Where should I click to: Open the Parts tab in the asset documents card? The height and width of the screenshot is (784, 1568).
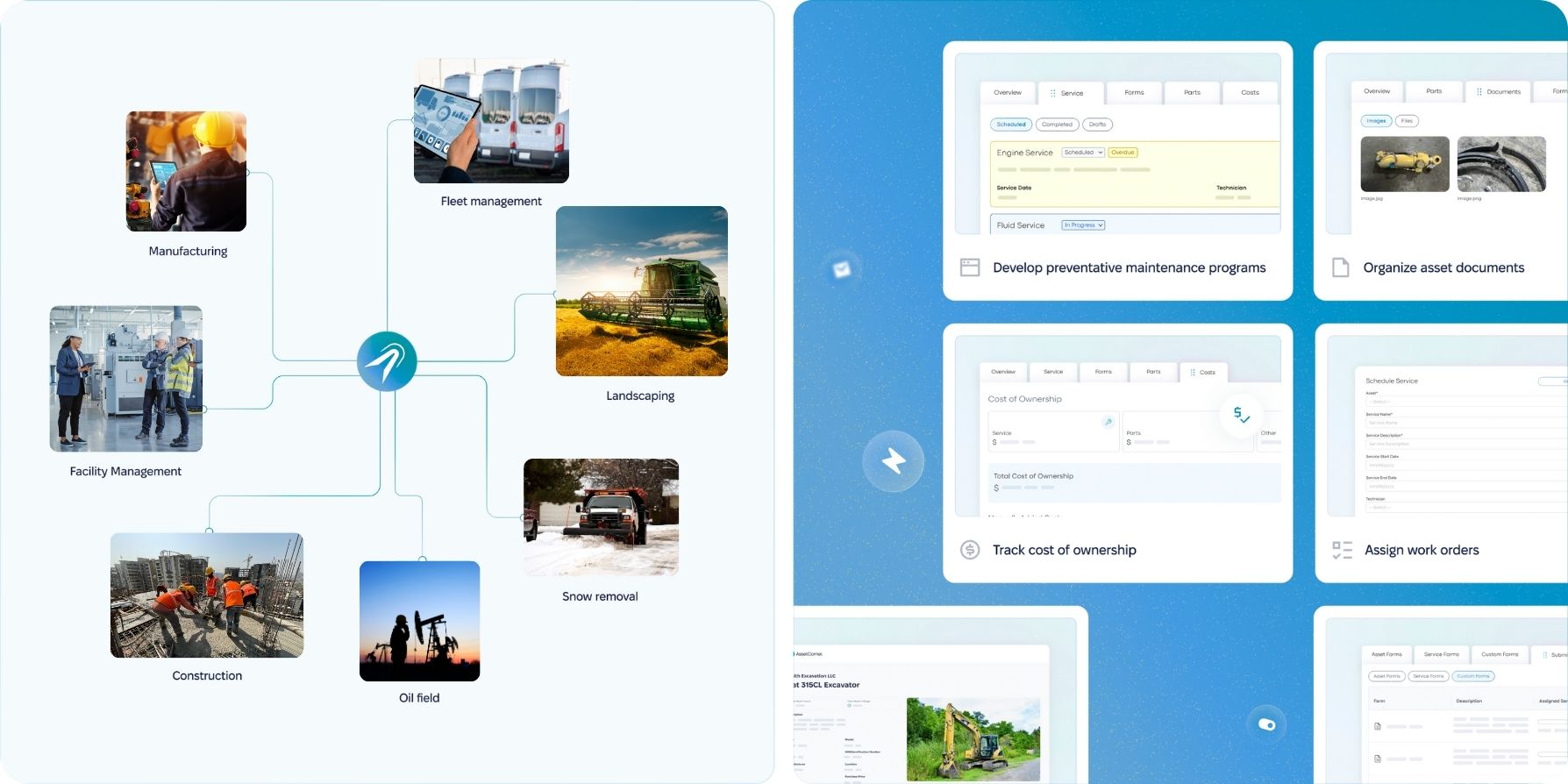point(1434,92)
